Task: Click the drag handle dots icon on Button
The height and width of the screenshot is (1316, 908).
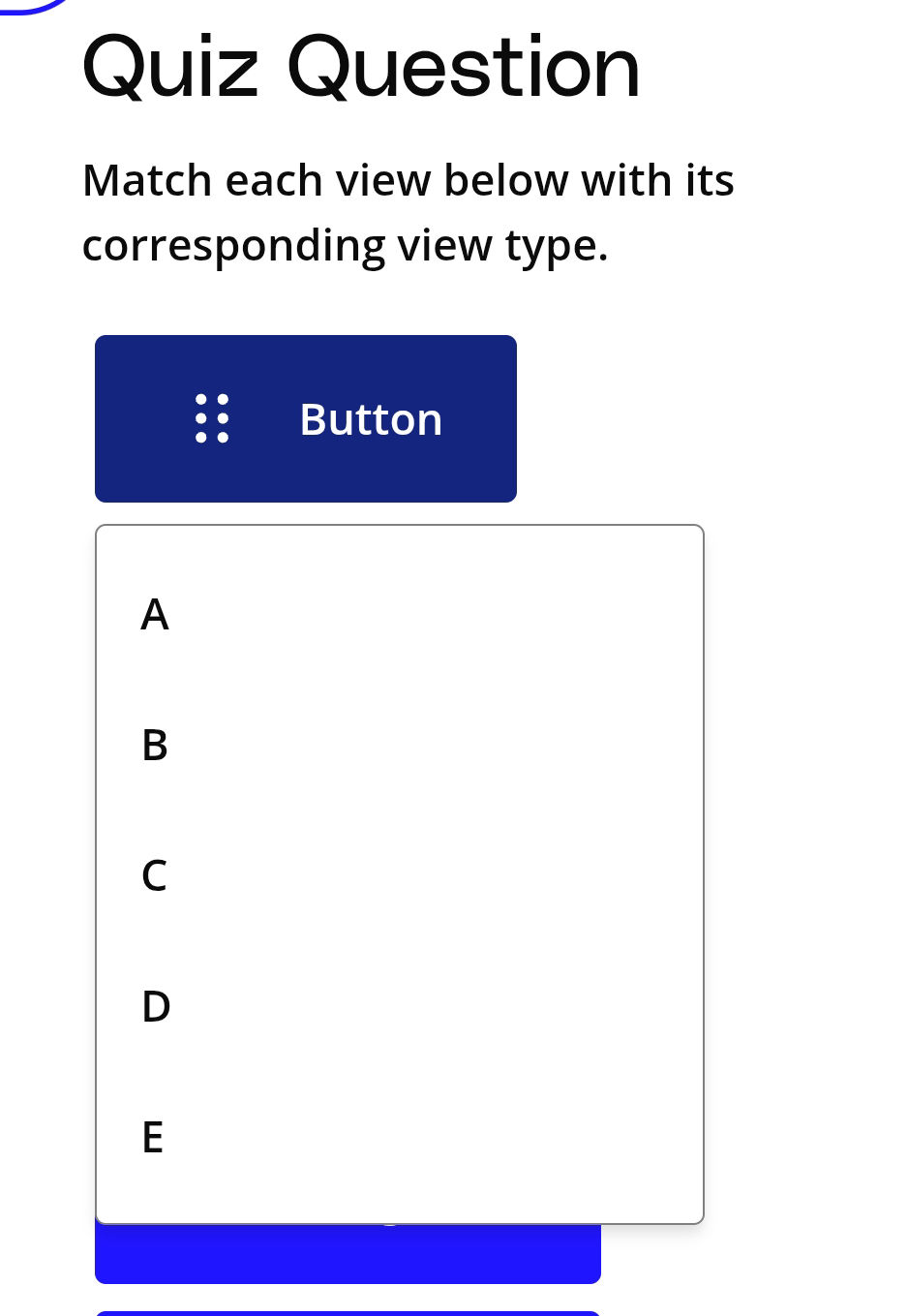Action: (x=212, y=418)
